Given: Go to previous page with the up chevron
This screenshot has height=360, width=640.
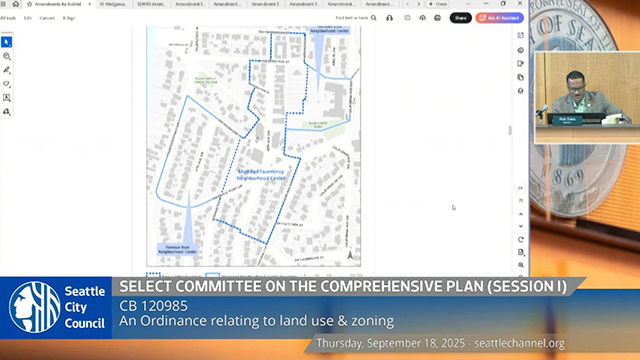Looking at the screenshot, I should [520, 214].
